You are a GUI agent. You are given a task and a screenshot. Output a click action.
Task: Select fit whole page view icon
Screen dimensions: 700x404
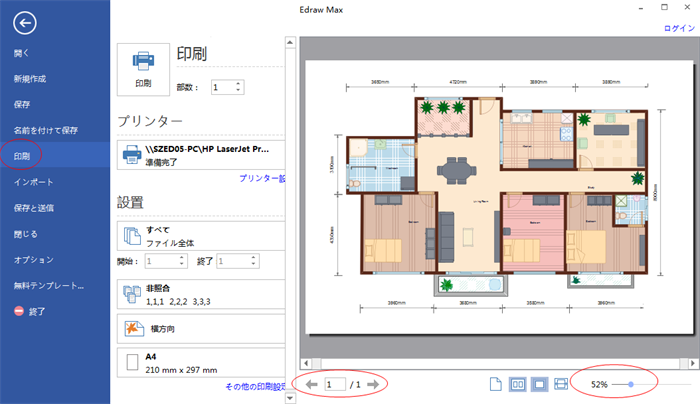(x=539, y=384)
